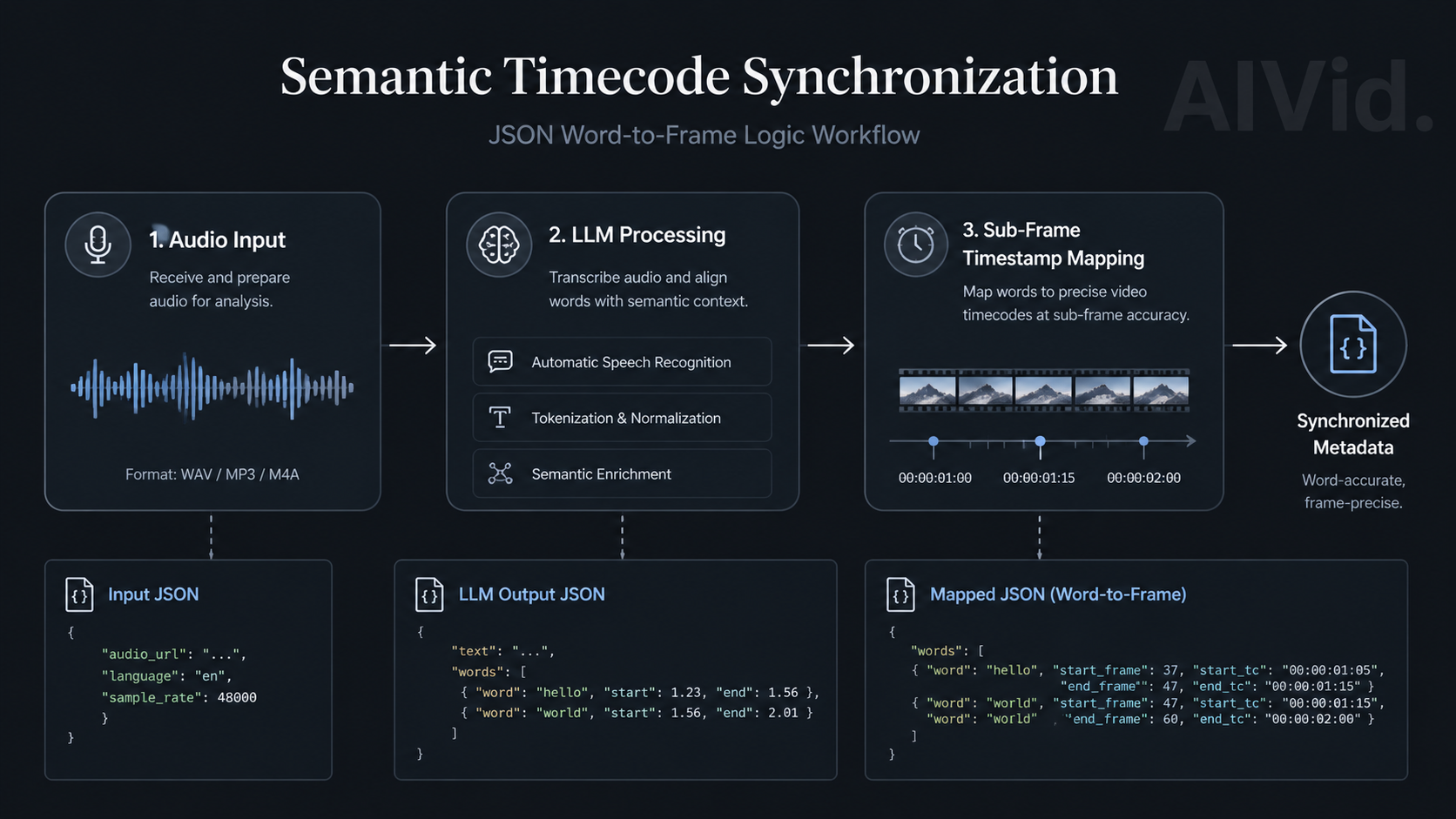Viewport: 1456px width, 819px height.
Task: Click the 00:00:01:00 timecode label
Action: click(x=935, y=478)
